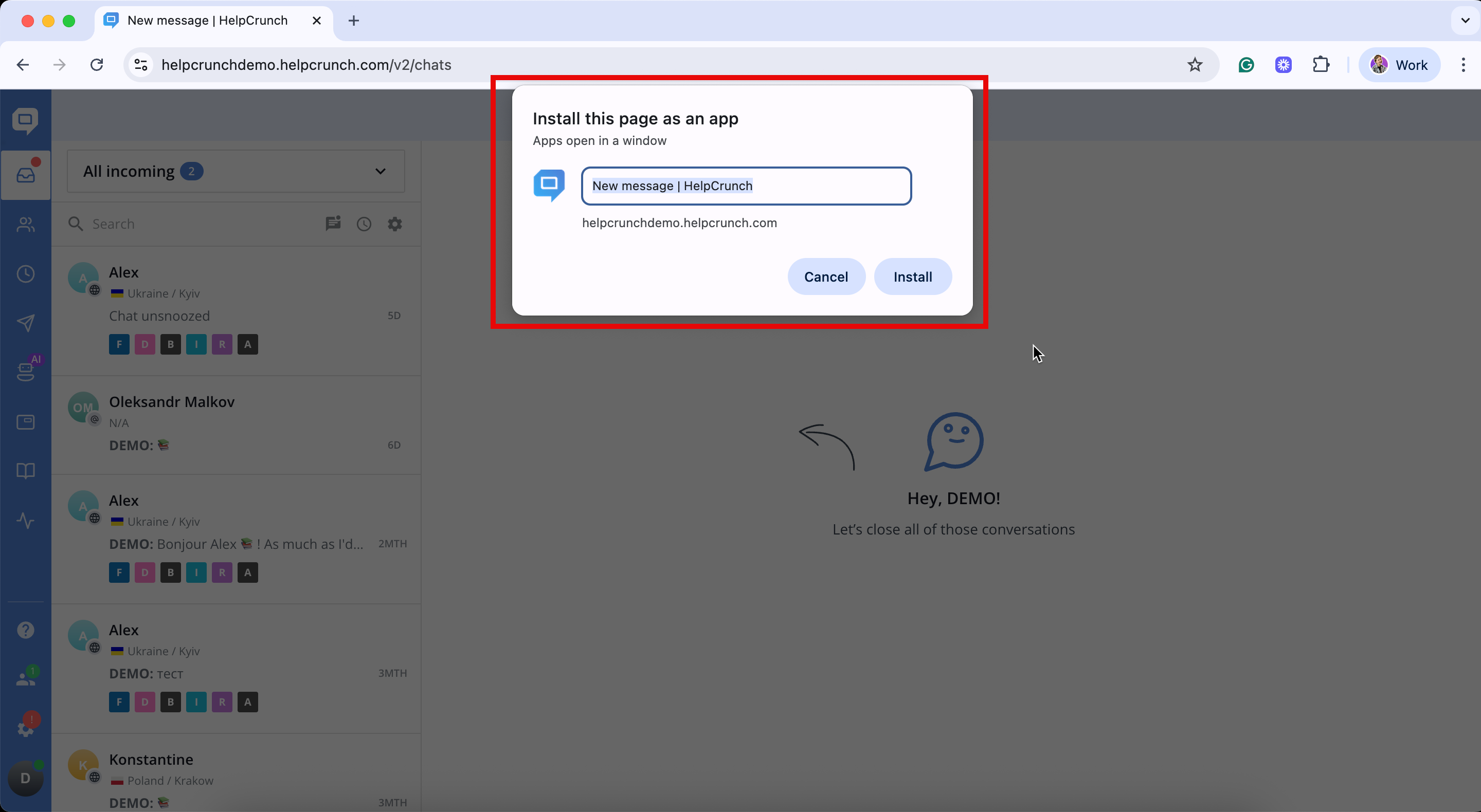Click A tag in тест Alex chat
The image size is (1481, 812).
click(x=248, y=702)
